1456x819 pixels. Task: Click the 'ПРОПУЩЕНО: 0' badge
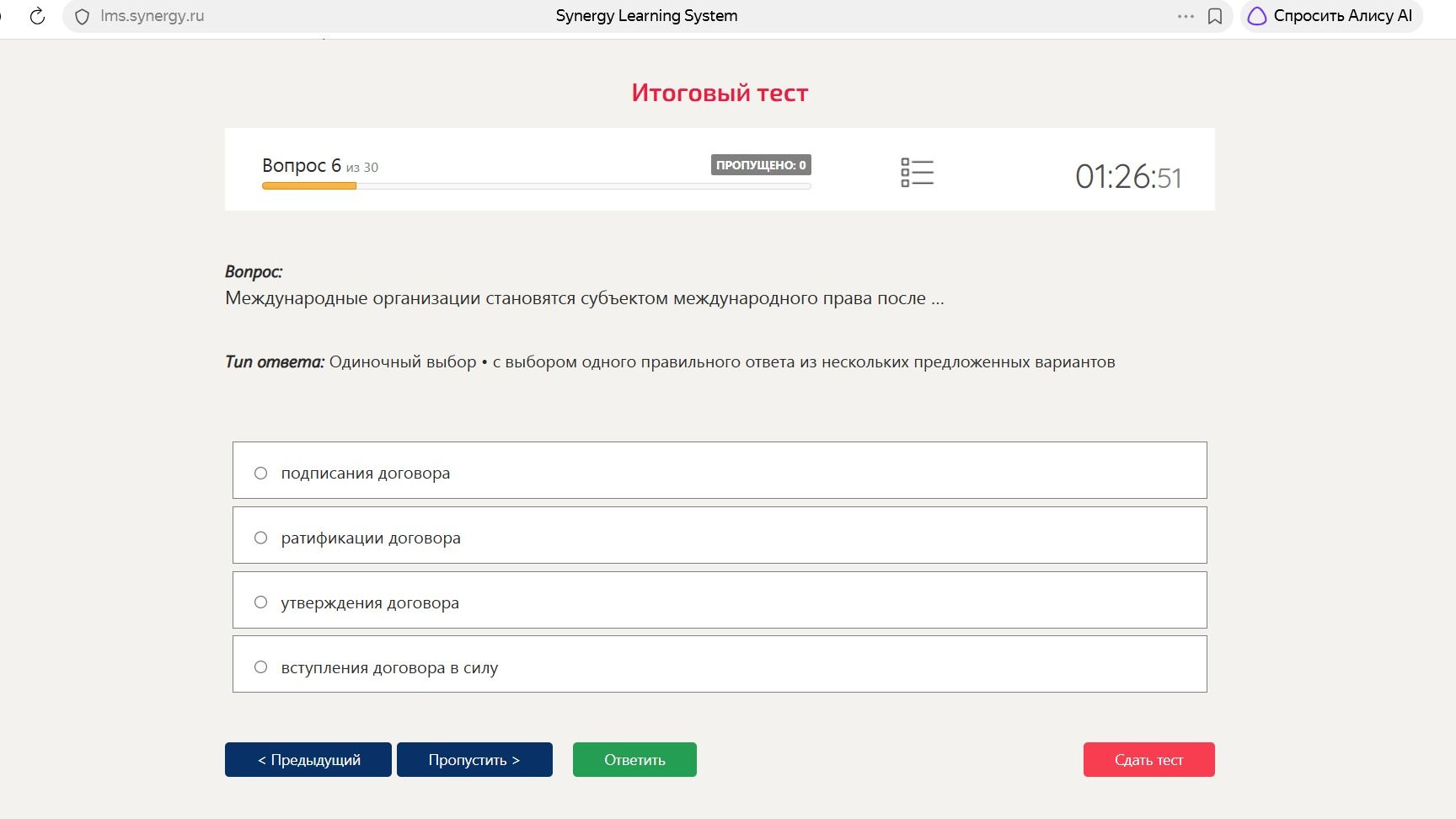pyautogui.click(x=761, y=165)
